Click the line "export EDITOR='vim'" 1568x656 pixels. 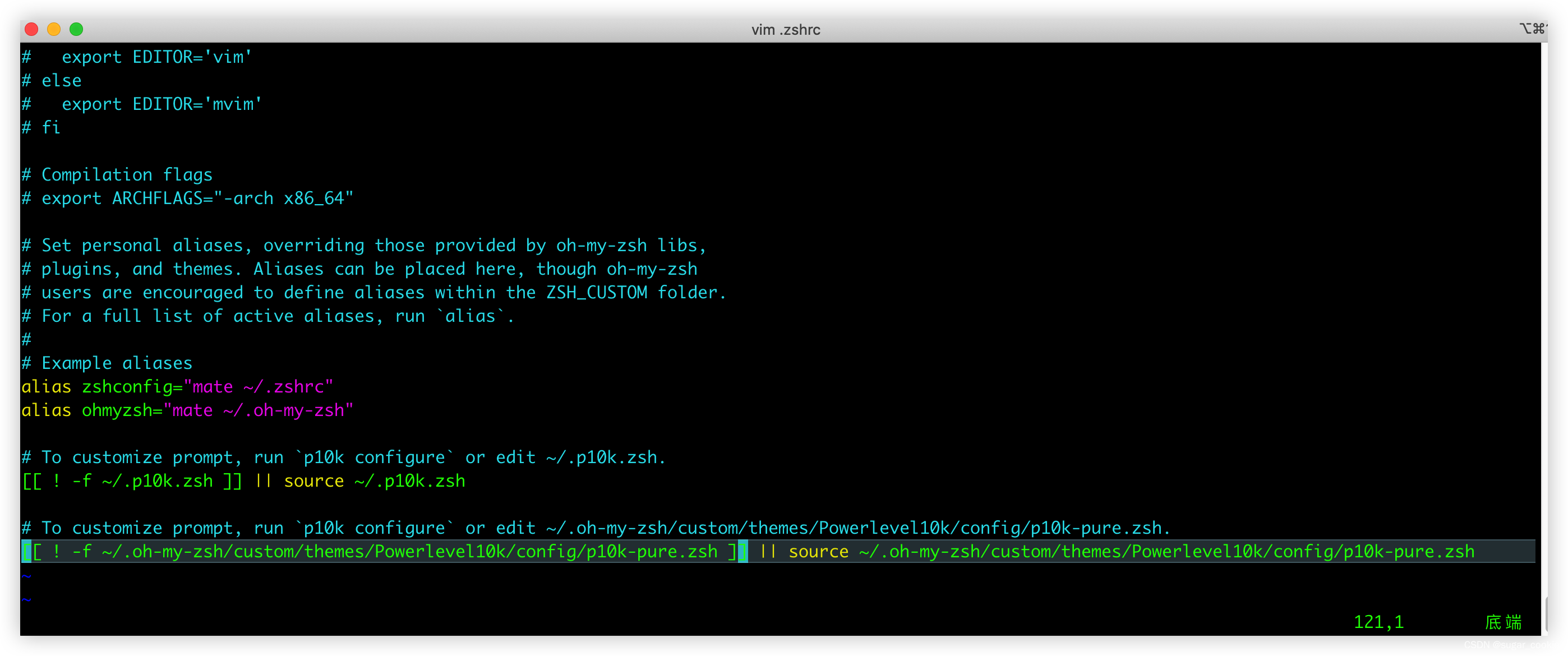(x=137, y=57)
